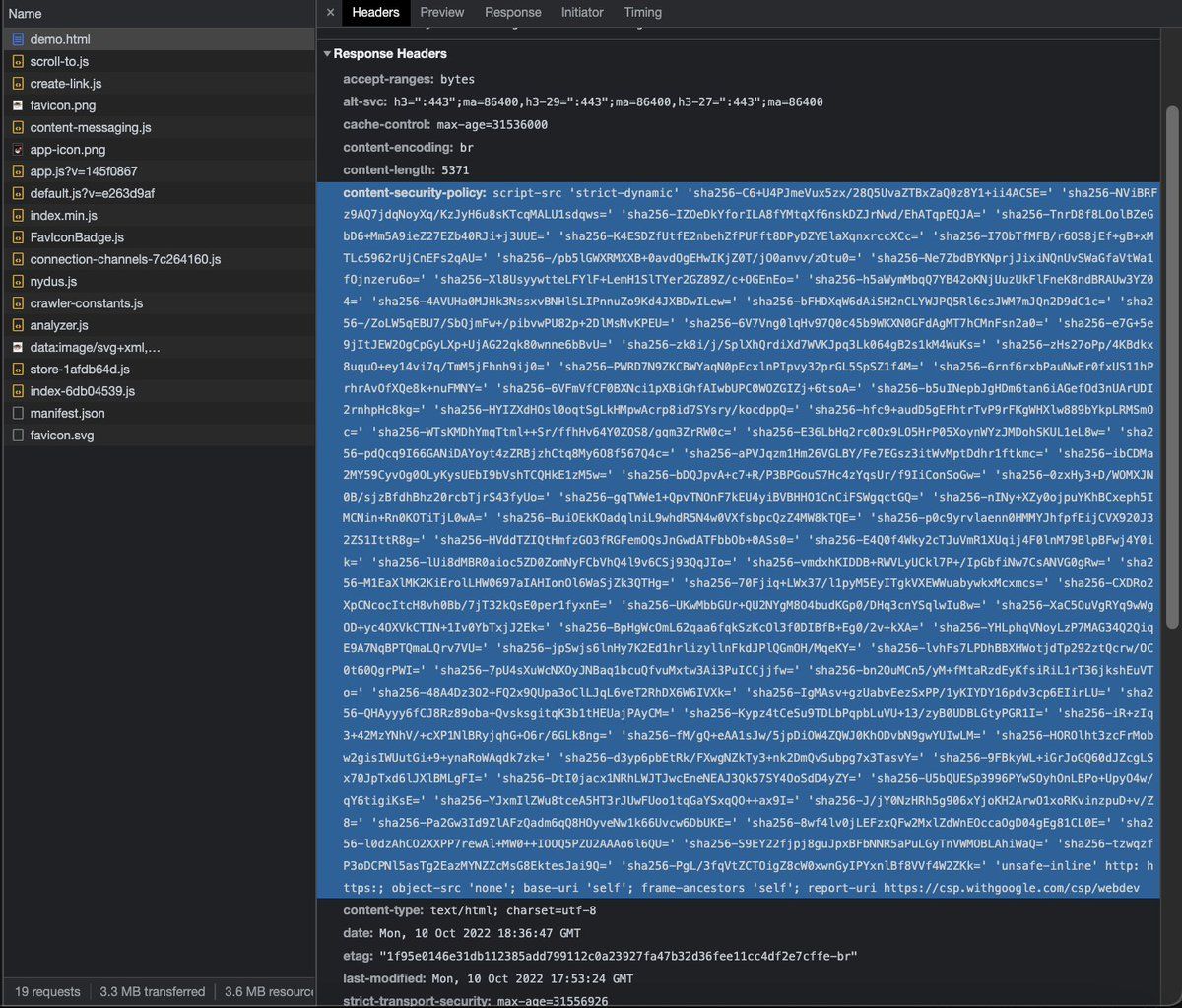Click the nydus.js script icon

point(18,282)
